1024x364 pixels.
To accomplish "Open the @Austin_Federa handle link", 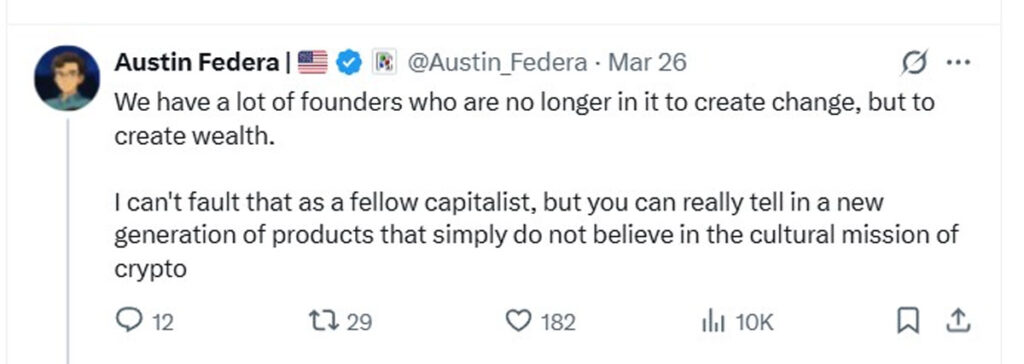I will pyautogui.click(x=497, y=63).
